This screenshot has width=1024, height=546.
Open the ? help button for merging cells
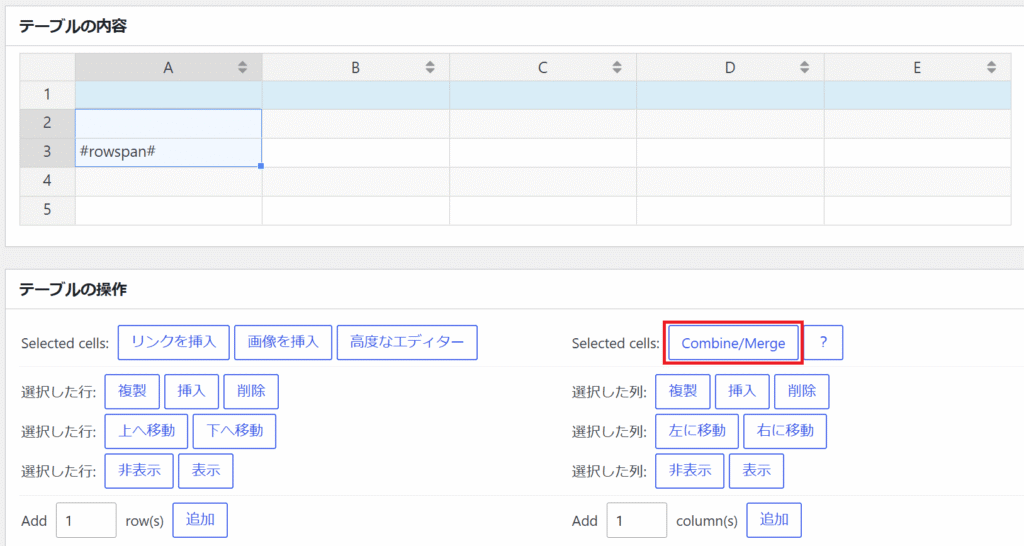pyautogui.click(x=824, y=343)
